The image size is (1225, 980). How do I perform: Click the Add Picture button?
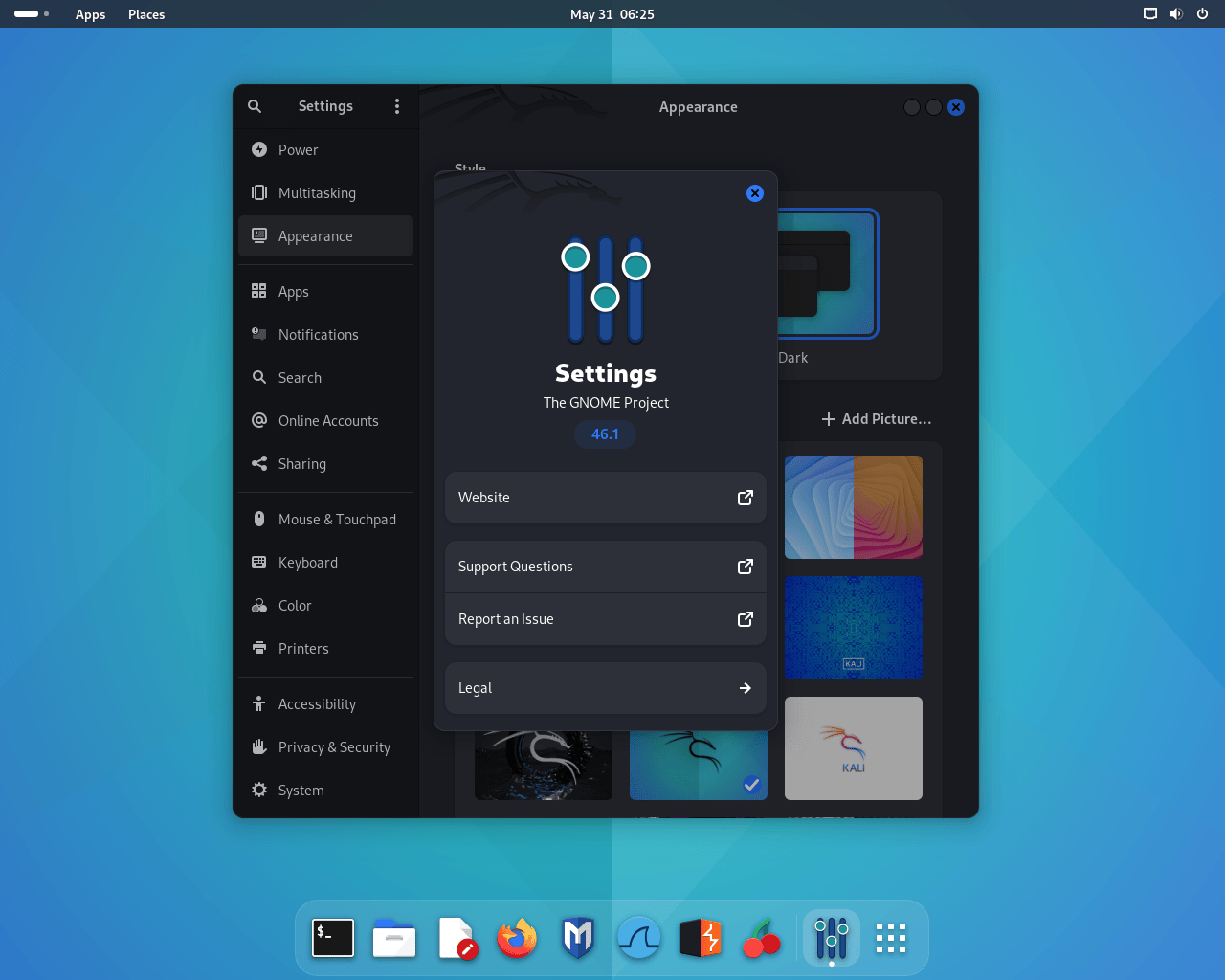876,418
